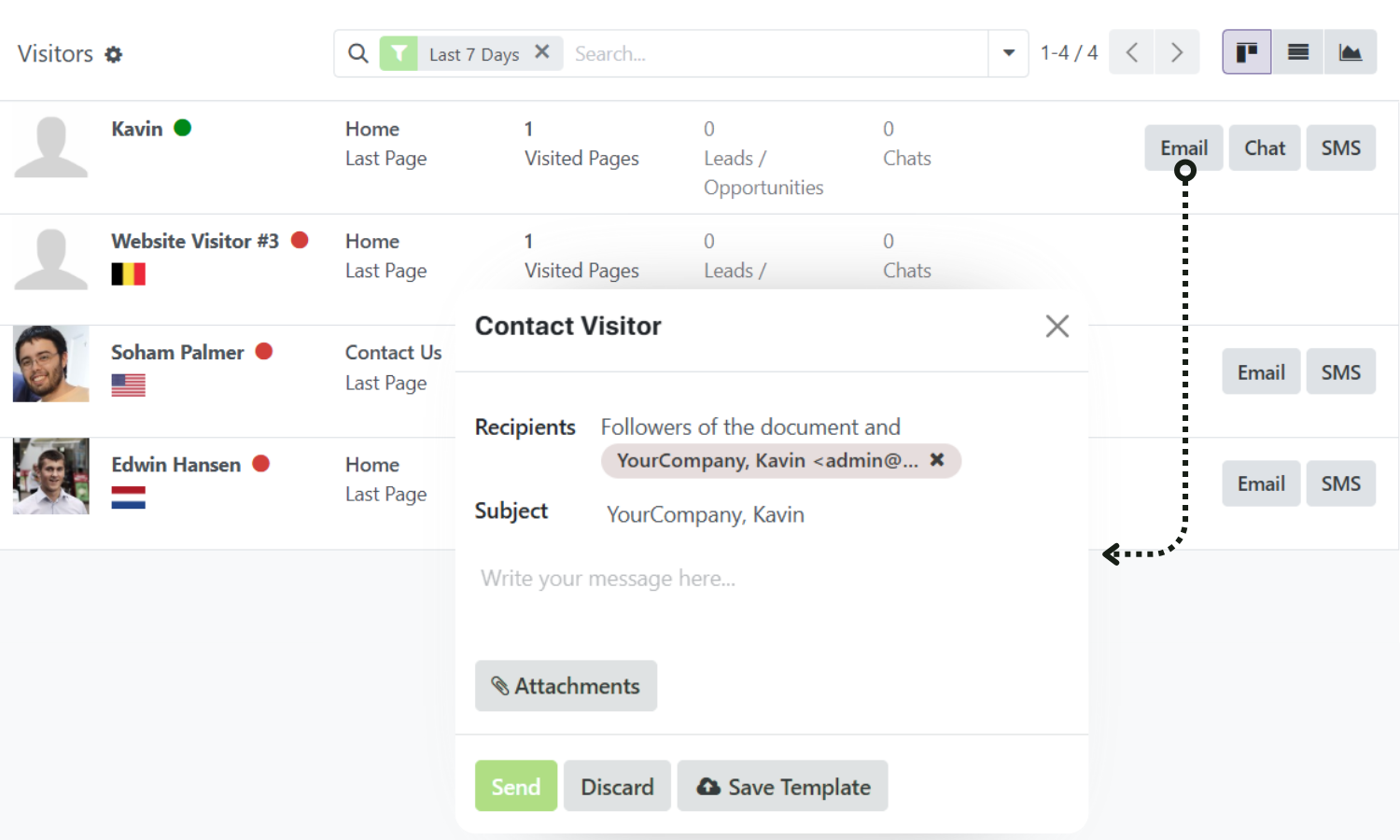Go to the next page of visitors

(1177, 52)
